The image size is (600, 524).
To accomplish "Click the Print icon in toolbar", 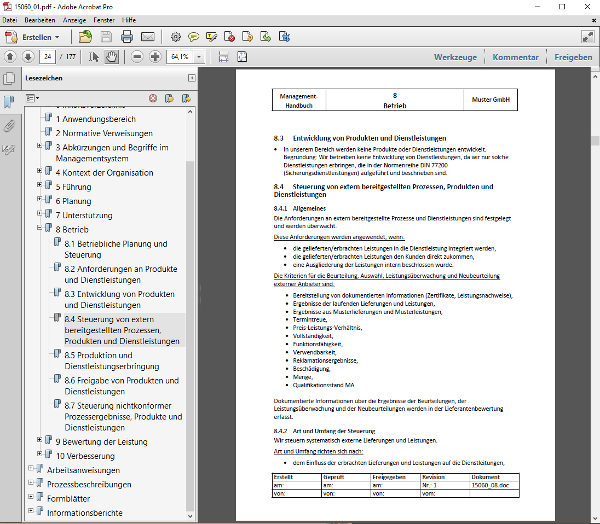I will [x=127, y=36].
